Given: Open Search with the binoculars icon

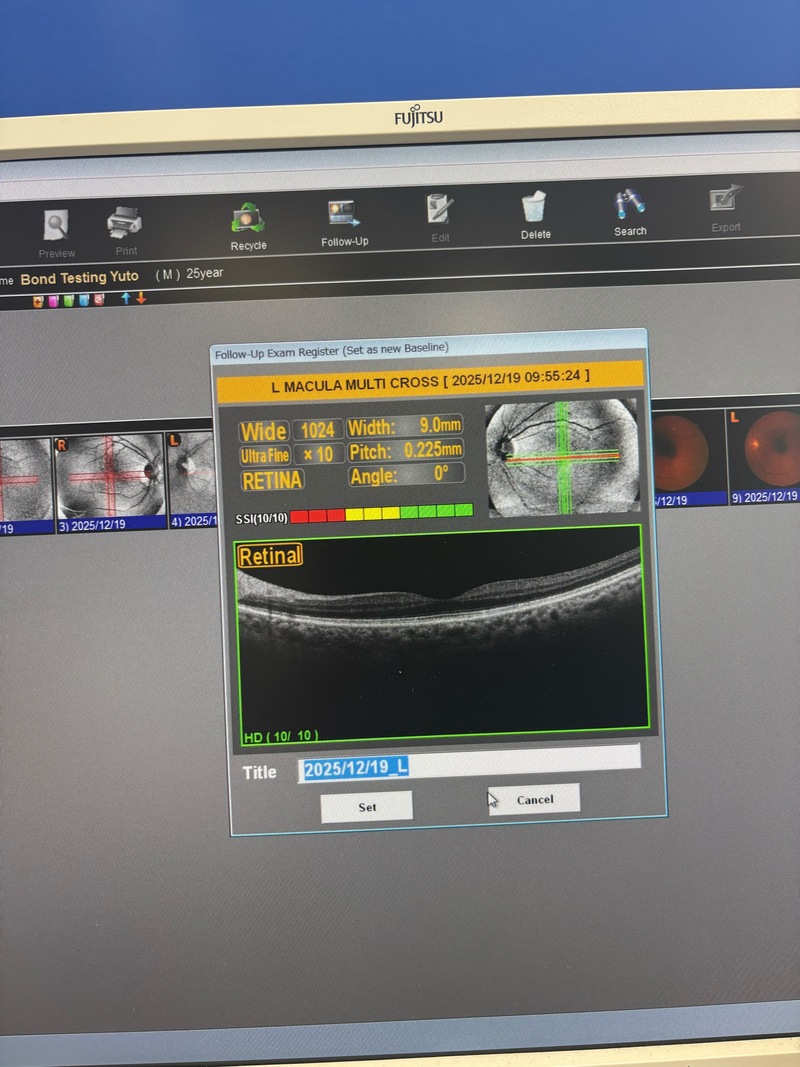Looking at the screenshot, I should [630, 205].
